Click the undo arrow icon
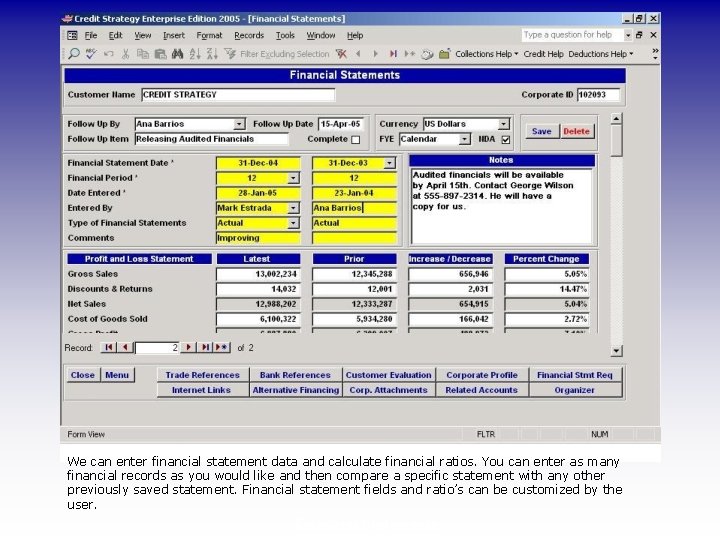The width and height of the screenshot is (720, 540). click(108, 54)
